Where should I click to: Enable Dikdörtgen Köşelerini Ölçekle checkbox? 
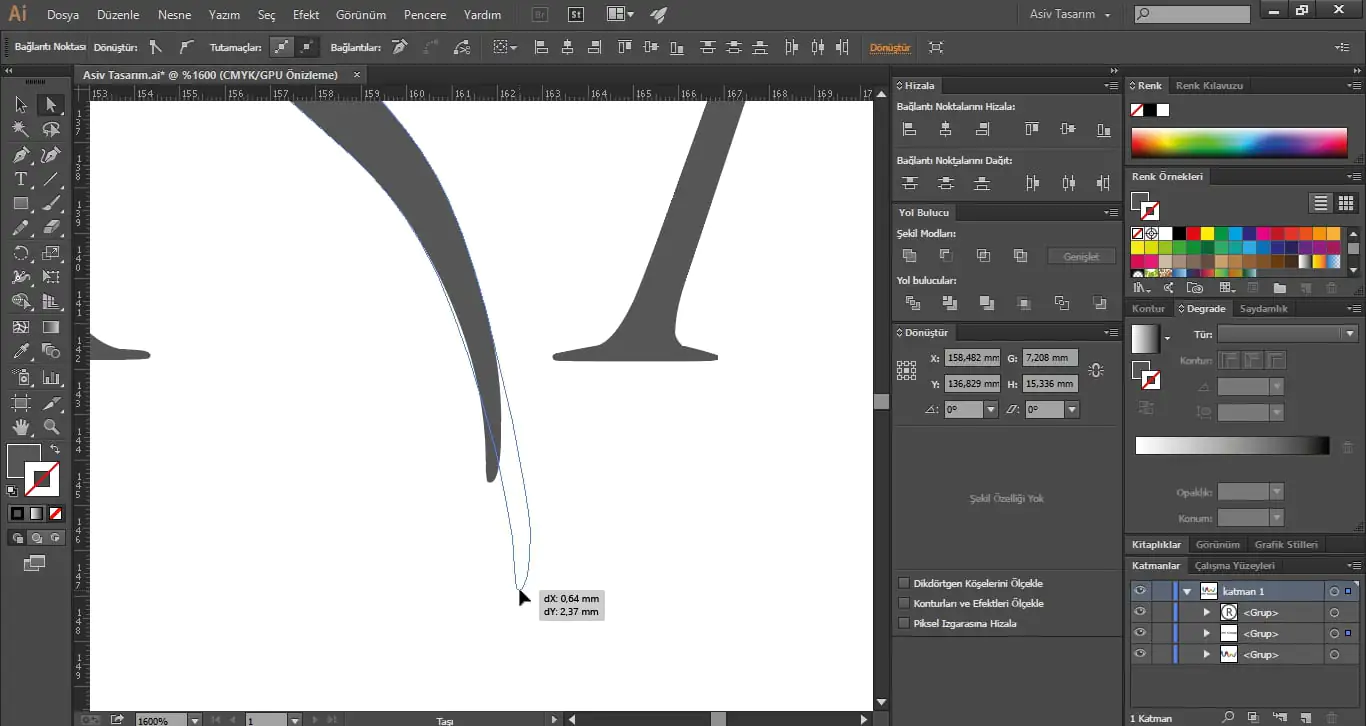click(904, 583)
